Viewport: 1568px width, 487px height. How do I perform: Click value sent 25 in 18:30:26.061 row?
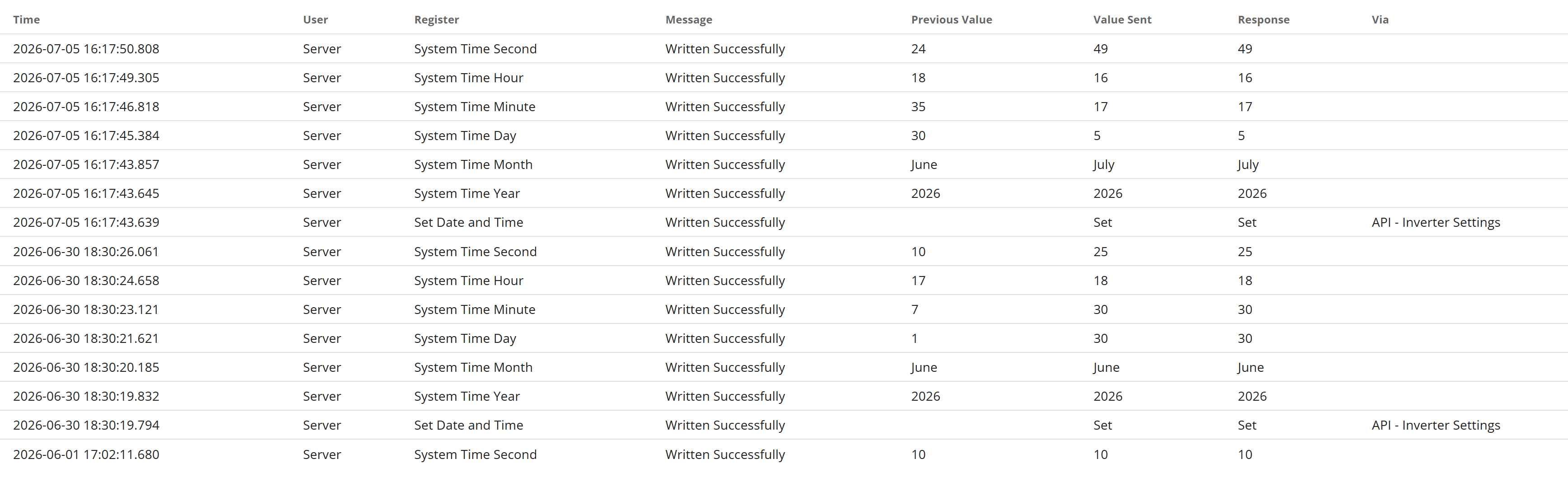pos(1100,252)
